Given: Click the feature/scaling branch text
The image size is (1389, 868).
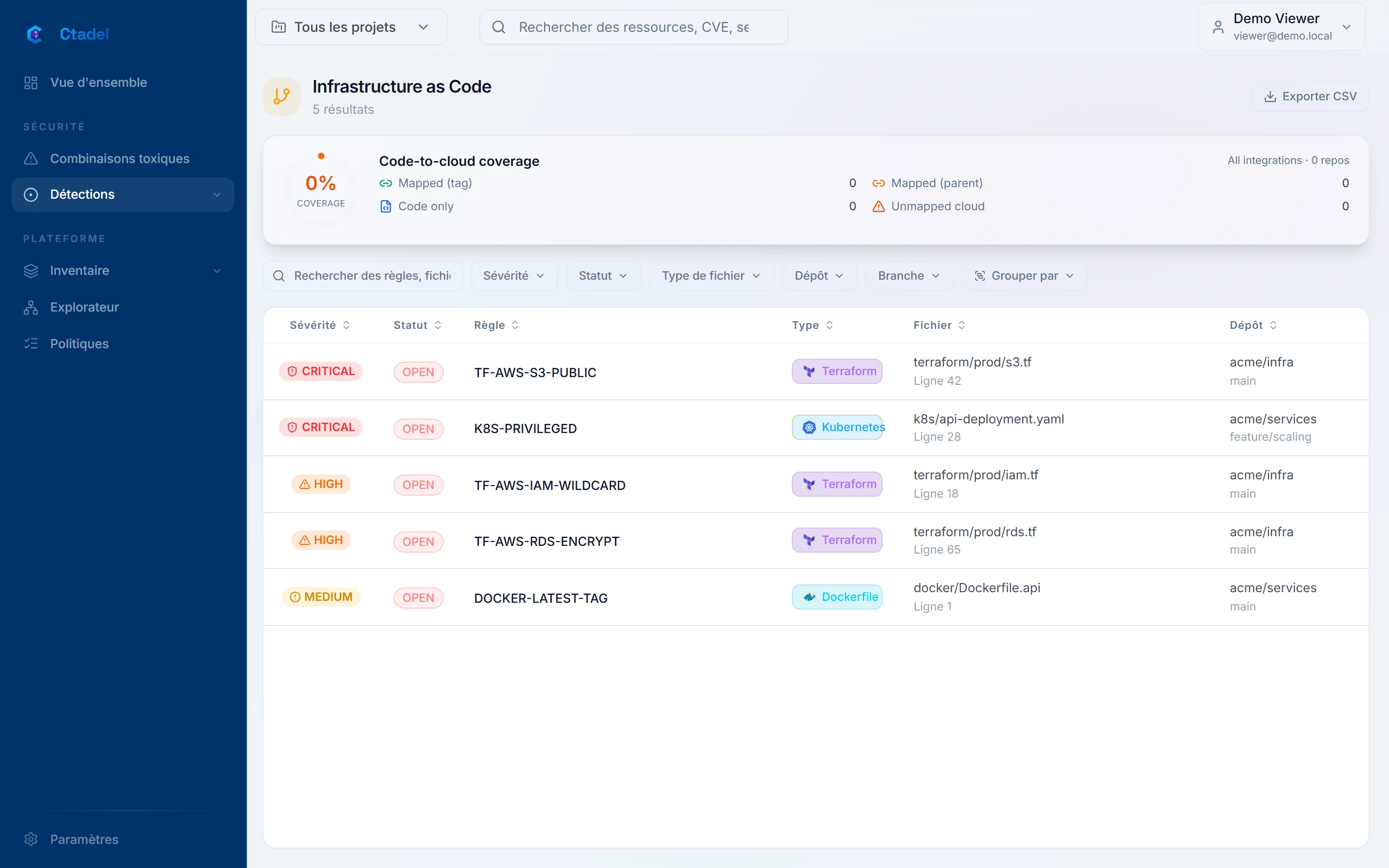Looking at the screenshot, I should point(1270,437).
